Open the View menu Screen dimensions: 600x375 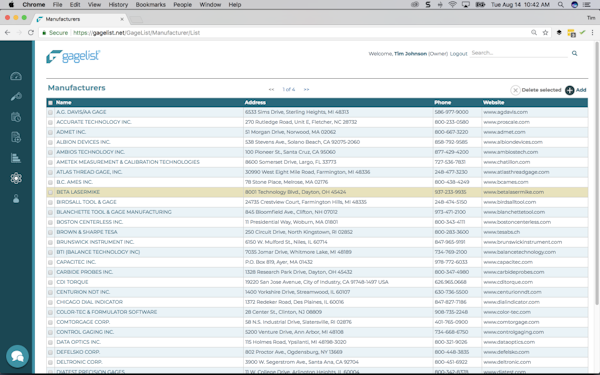(94, 5)
